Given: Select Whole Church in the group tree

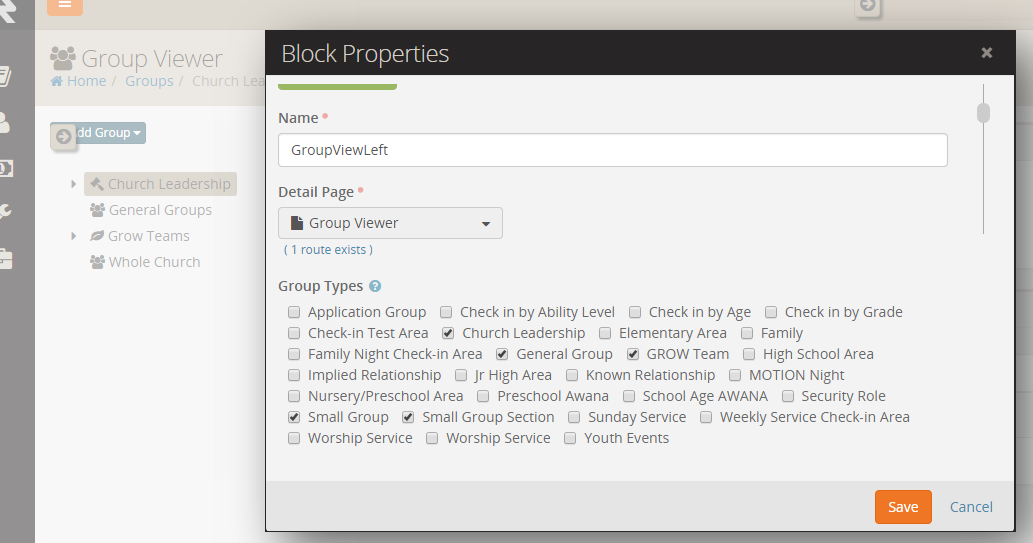Looking at the screenshot, I should [154, 262].
